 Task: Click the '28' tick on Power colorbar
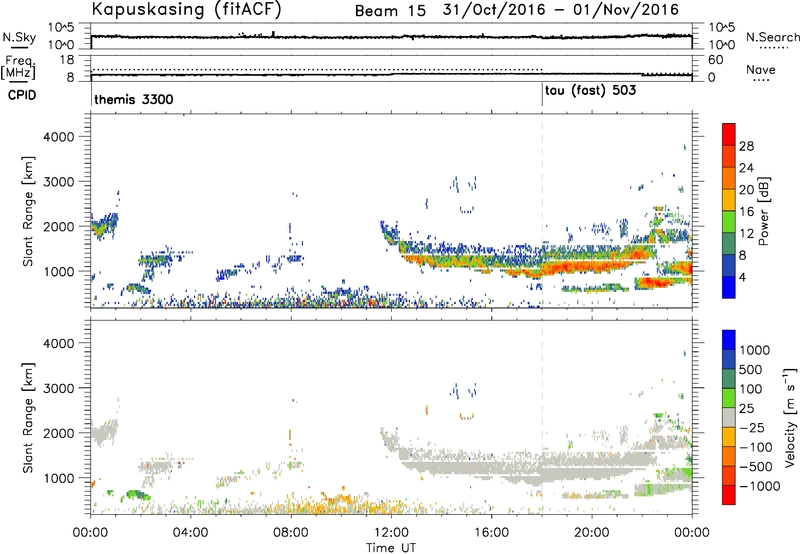coord(746,146)
